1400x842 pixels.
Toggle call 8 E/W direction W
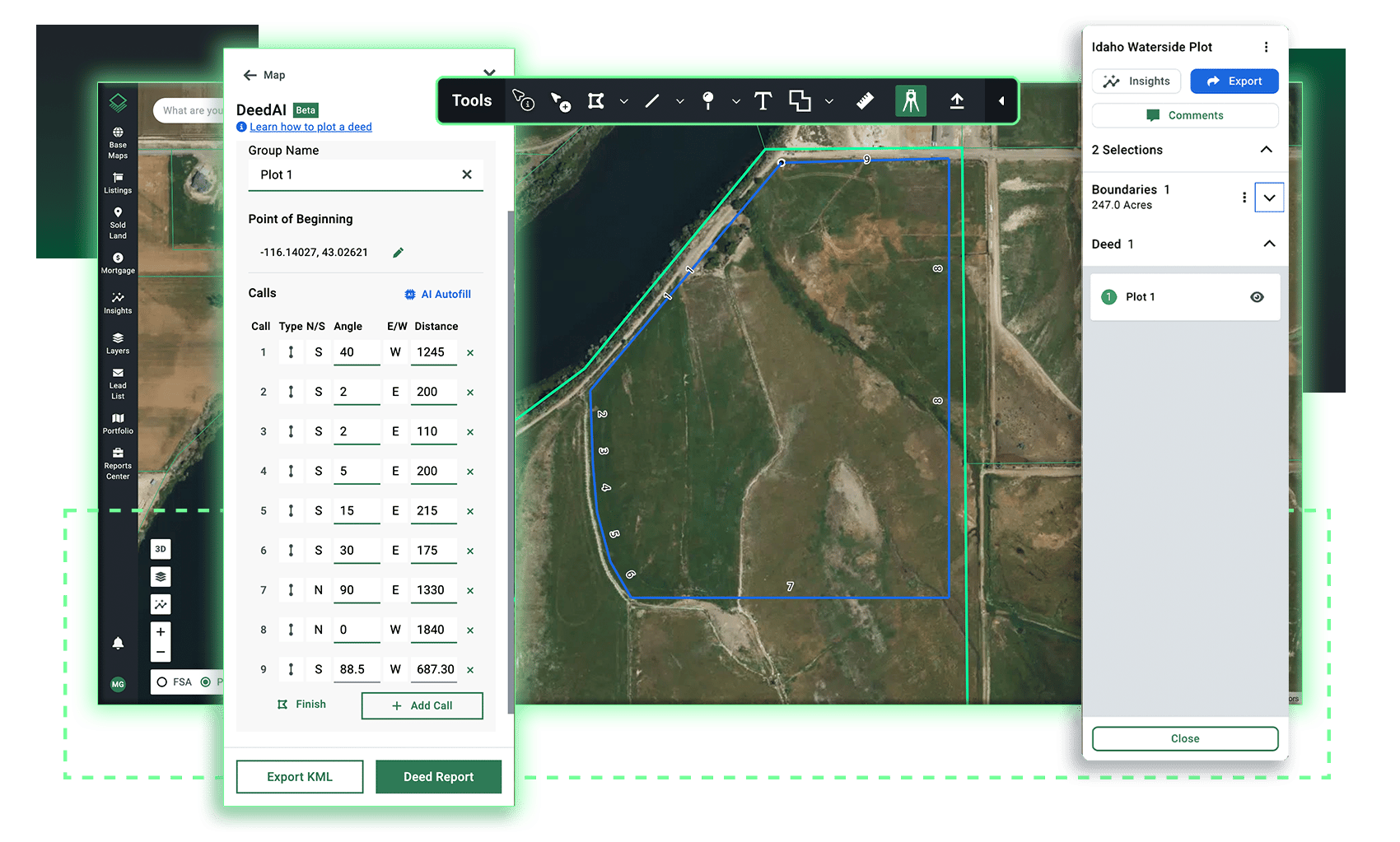click(395, 630)
